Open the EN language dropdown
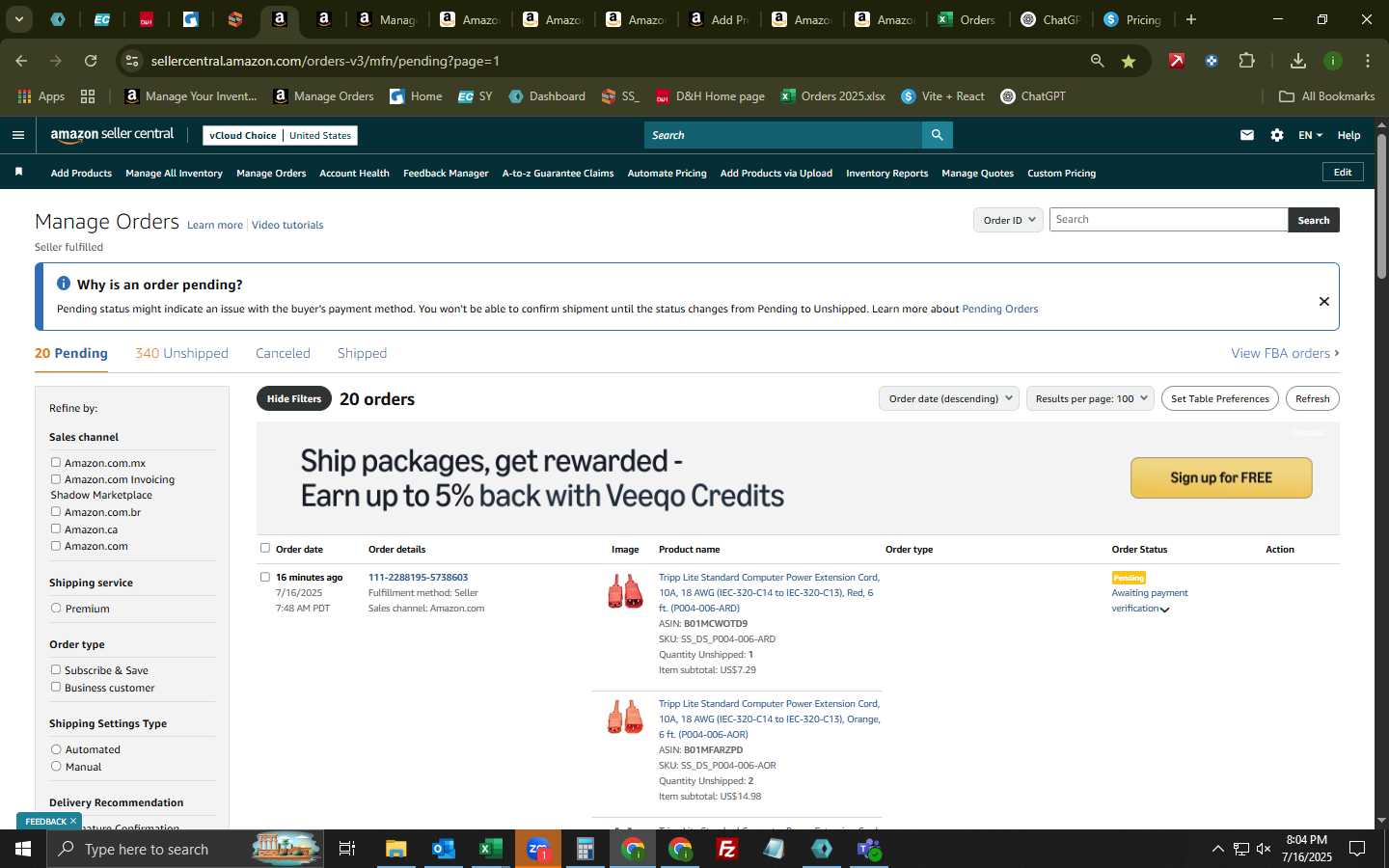 coord(1310,135)
